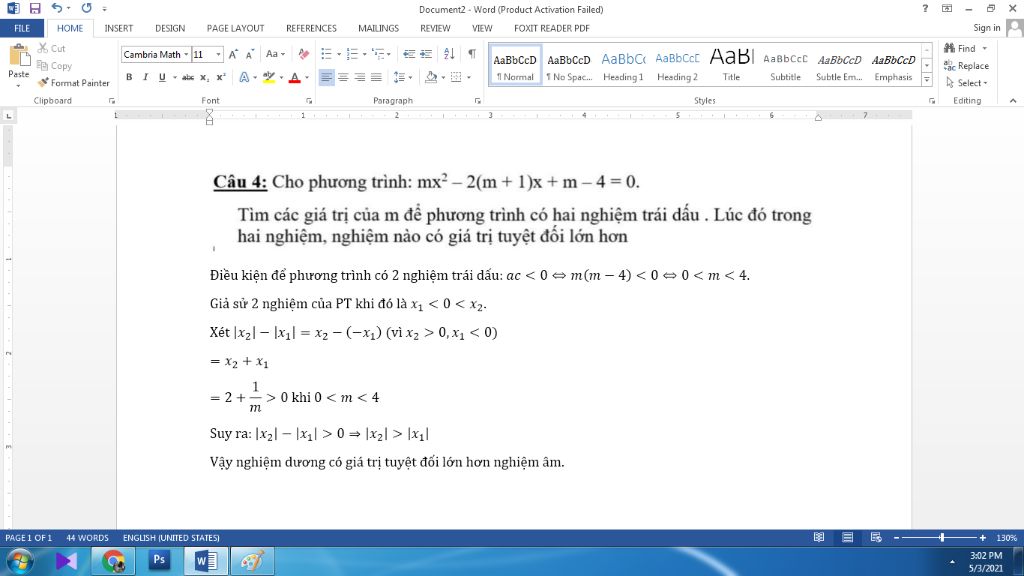Apply superscript formatting
Screen dimensions: 1024x576
pyautogui.click(x=221, y=77)
